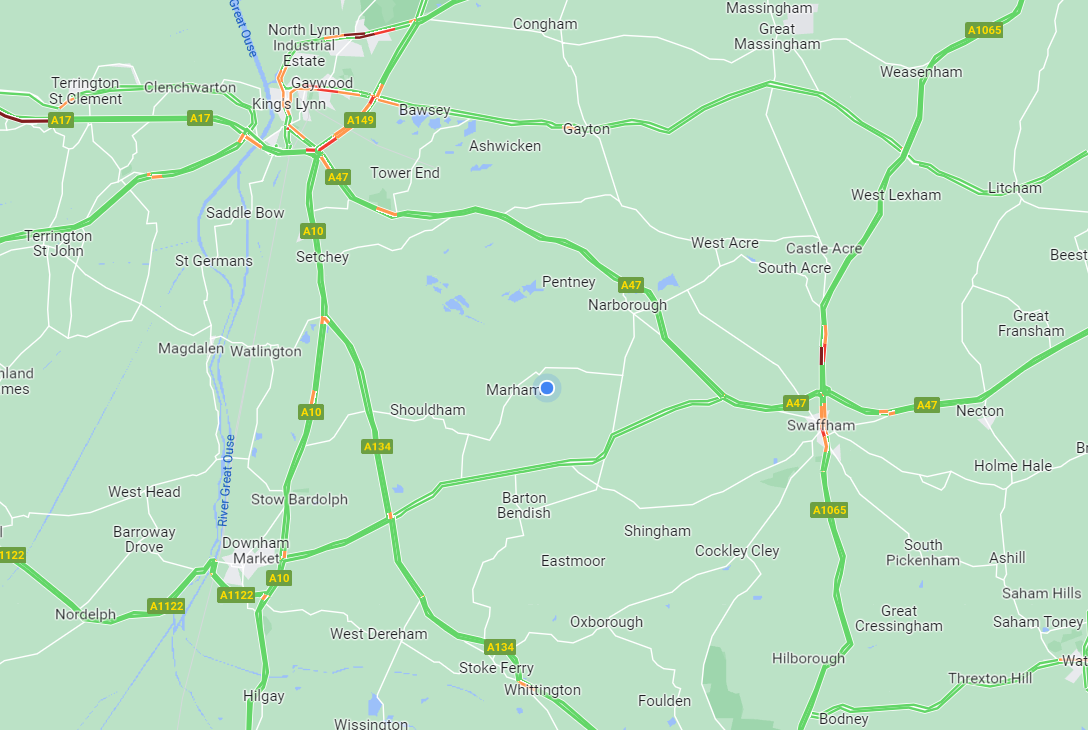Click the A149 road shield near Bawsey
Viewport: 1088px width, 730px height.
(360, 120)
